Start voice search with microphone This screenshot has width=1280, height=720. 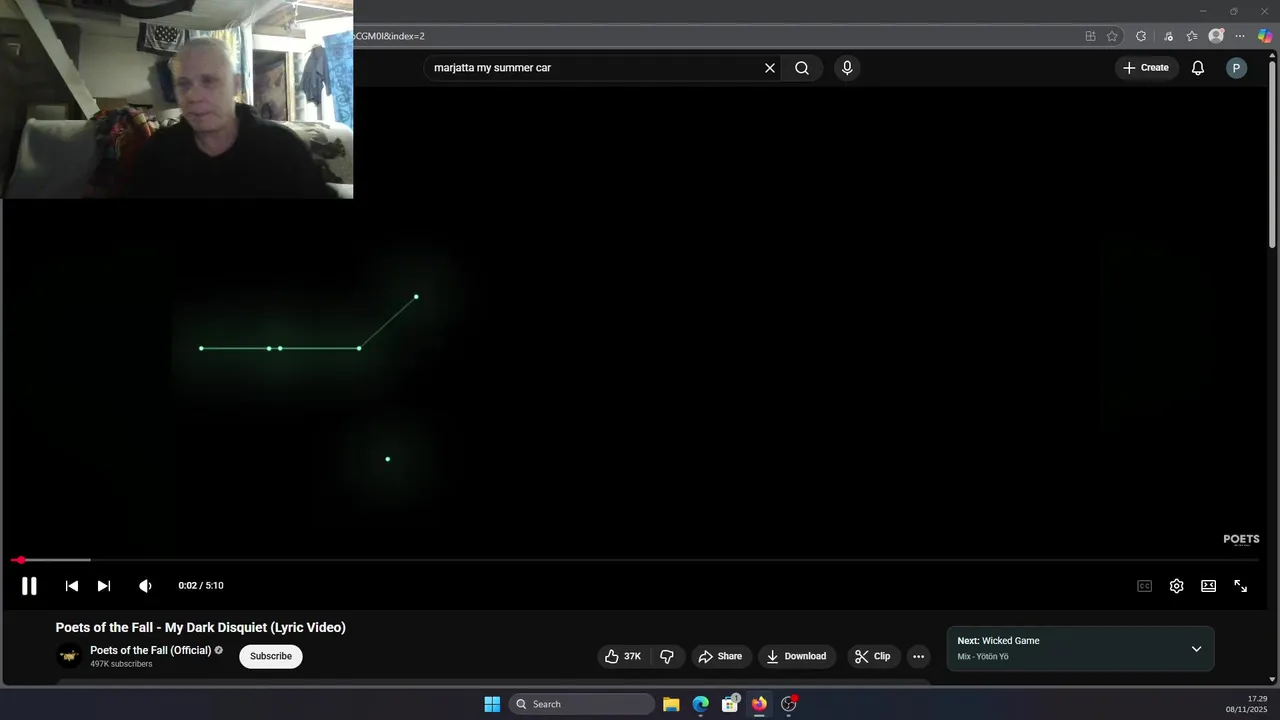[847, 68]
